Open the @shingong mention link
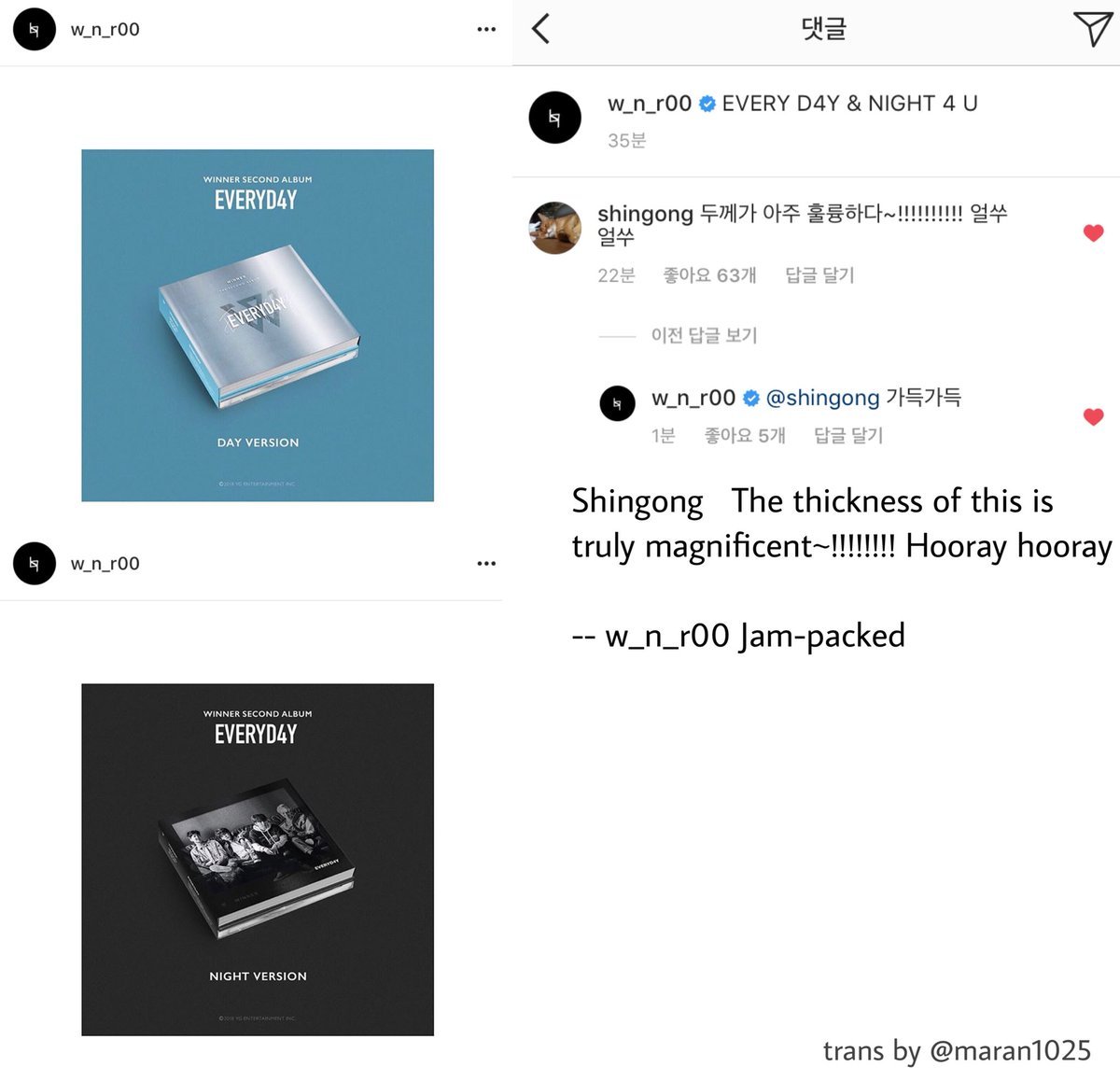The image size is (1120, 1081). tap(822, 399)
